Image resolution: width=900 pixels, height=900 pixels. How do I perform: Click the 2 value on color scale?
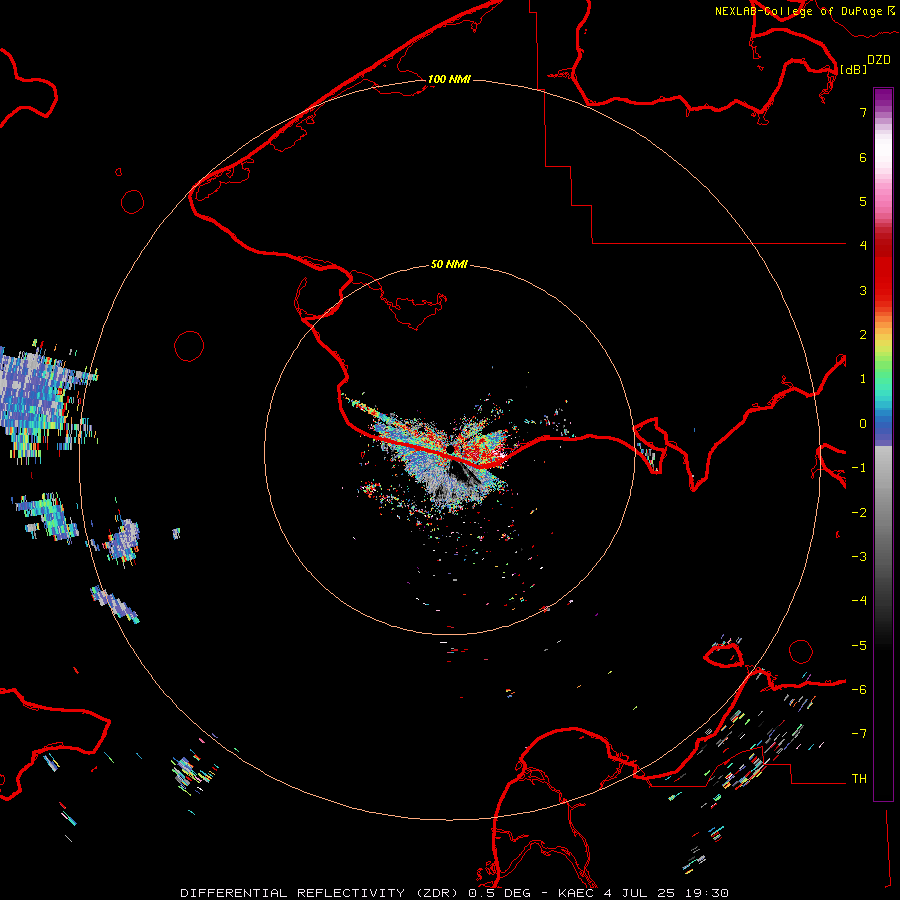click(863, 335)
